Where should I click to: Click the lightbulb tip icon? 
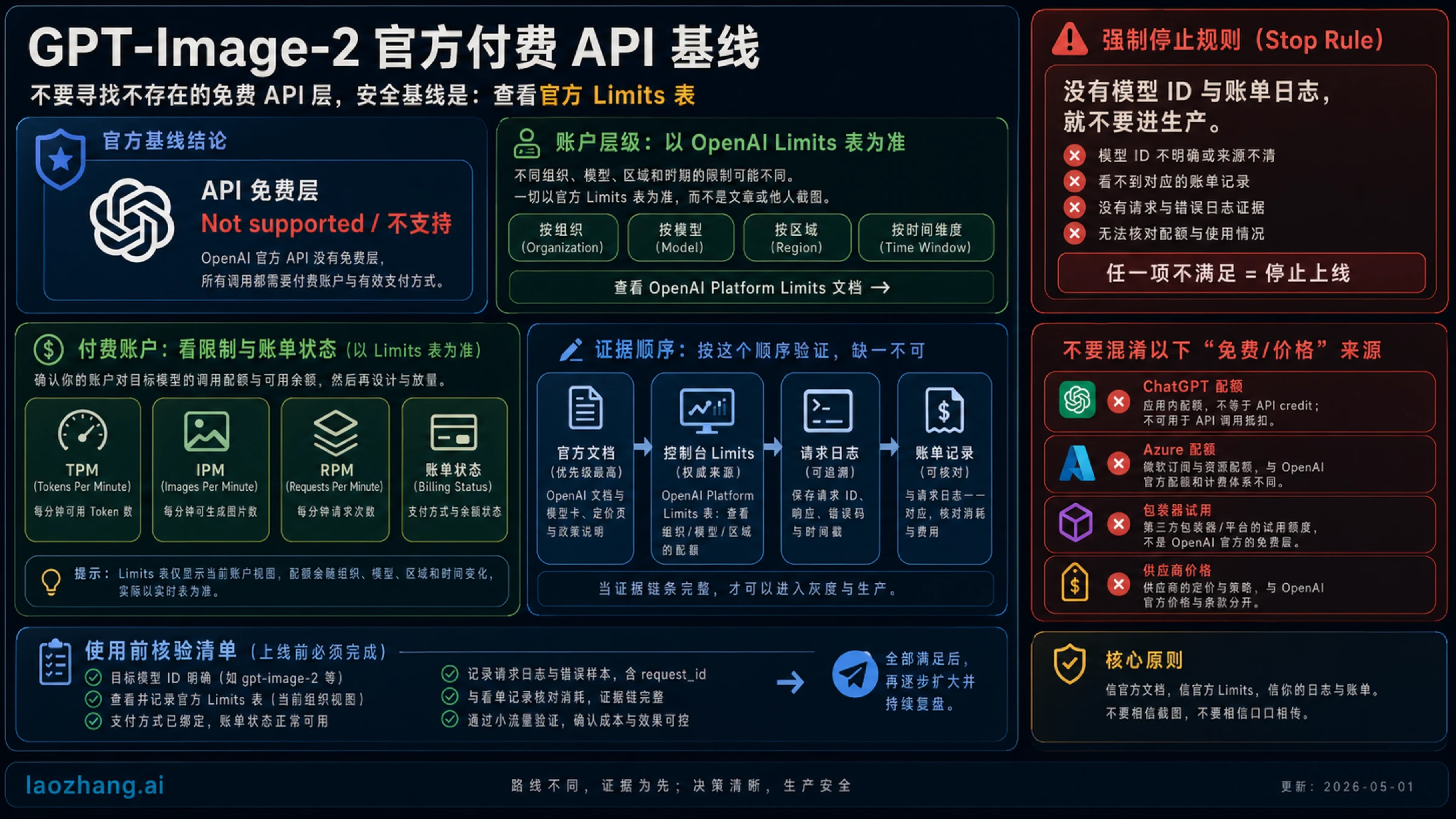pyautogui.click(x=51, y=581)
